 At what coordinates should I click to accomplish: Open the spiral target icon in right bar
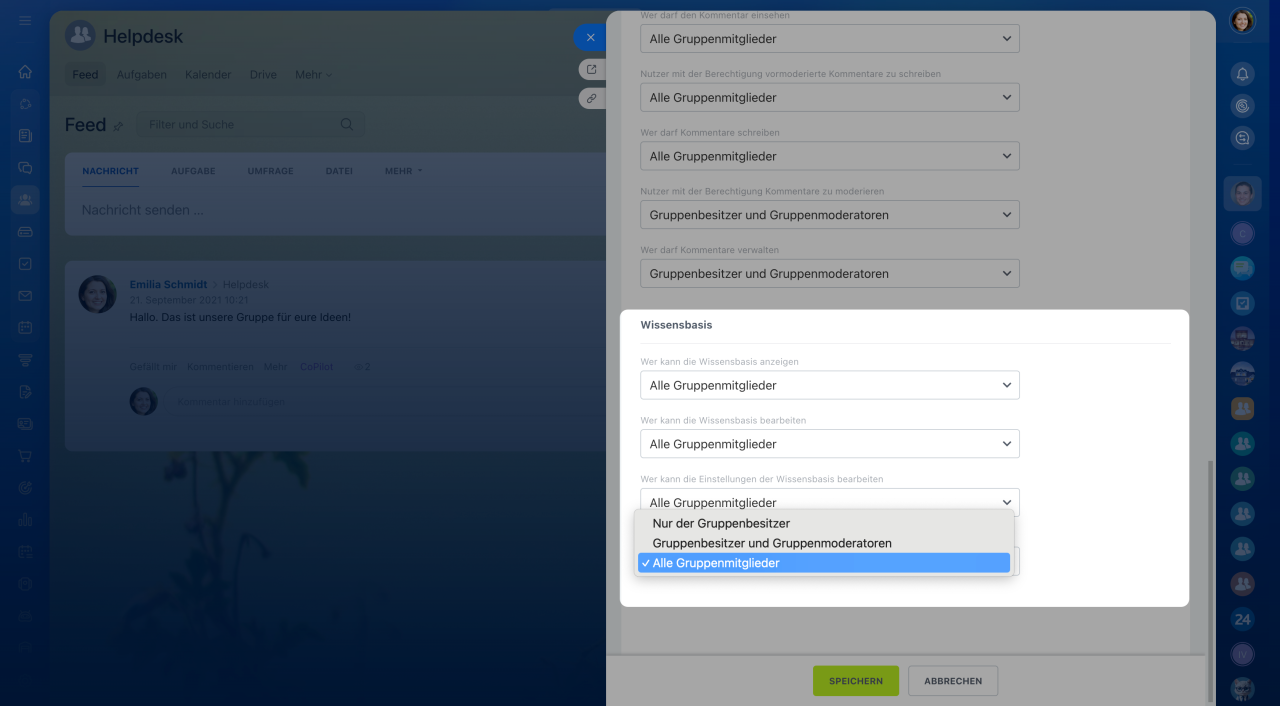[x=1242, y=106]
